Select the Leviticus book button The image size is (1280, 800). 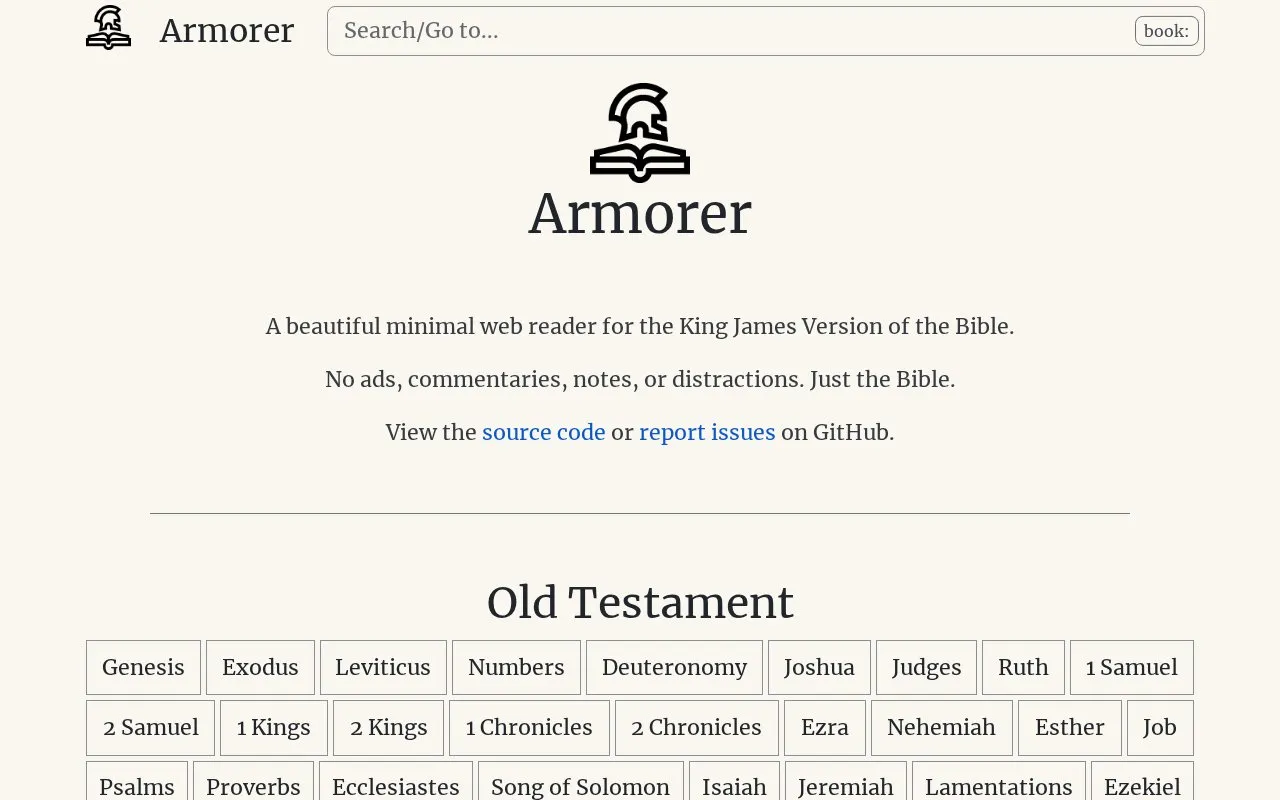coord(383,667)
